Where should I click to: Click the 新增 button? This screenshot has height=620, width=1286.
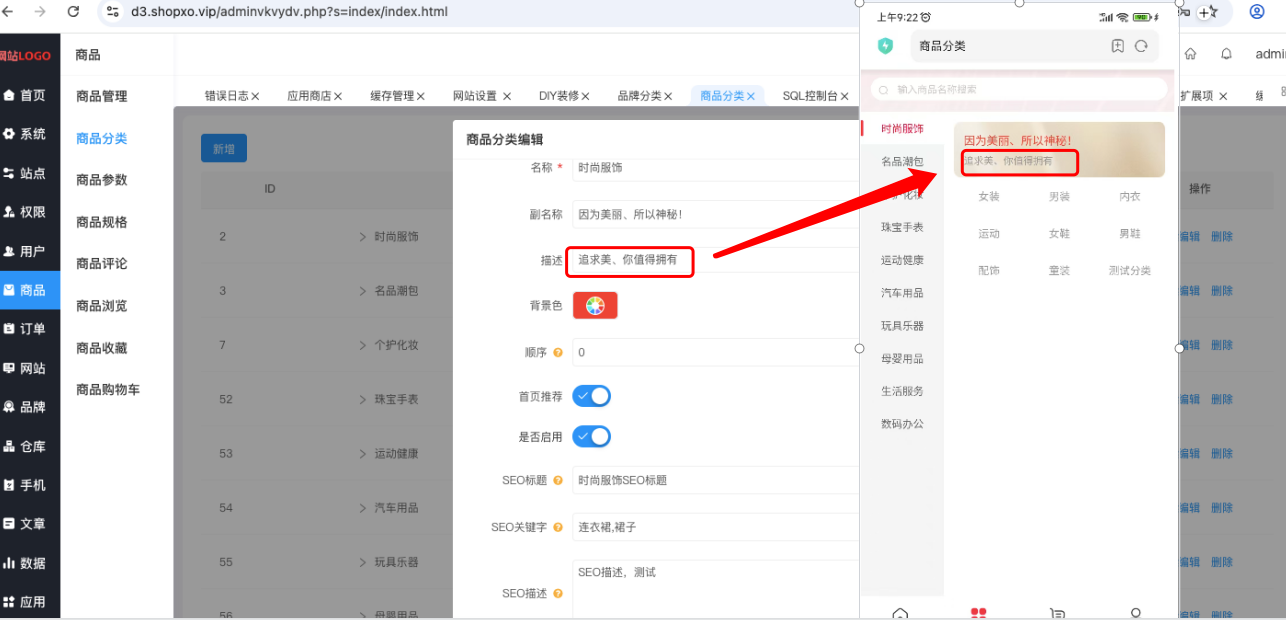tap(224, 148)
